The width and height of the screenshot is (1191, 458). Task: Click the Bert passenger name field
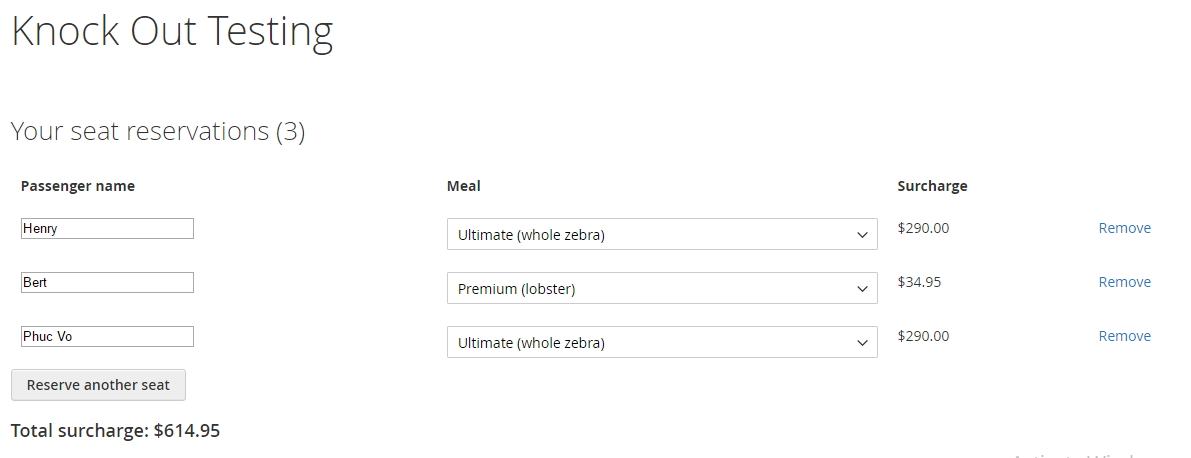tap(107, 283)
